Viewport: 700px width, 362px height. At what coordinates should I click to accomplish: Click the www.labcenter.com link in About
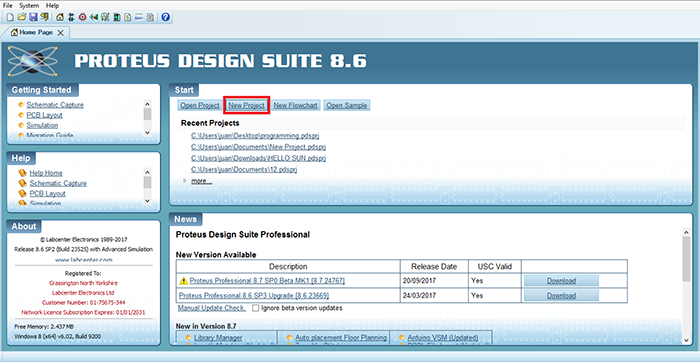[x=83, y=259]
